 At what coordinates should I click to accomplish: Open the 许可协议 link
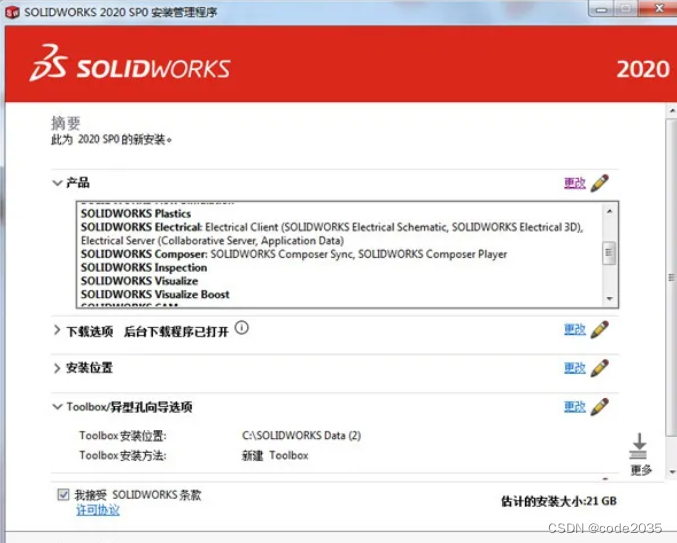click(x=98, y=510)
